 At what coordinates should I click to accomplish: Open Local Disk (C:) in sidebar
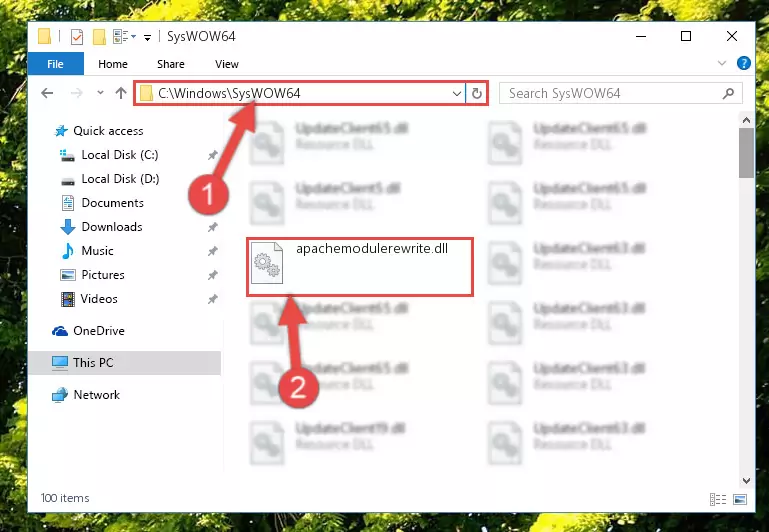coord(120,155)
